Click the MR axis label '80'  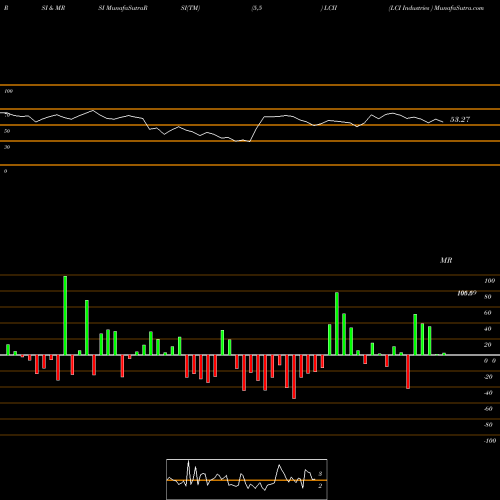[488, 297]
